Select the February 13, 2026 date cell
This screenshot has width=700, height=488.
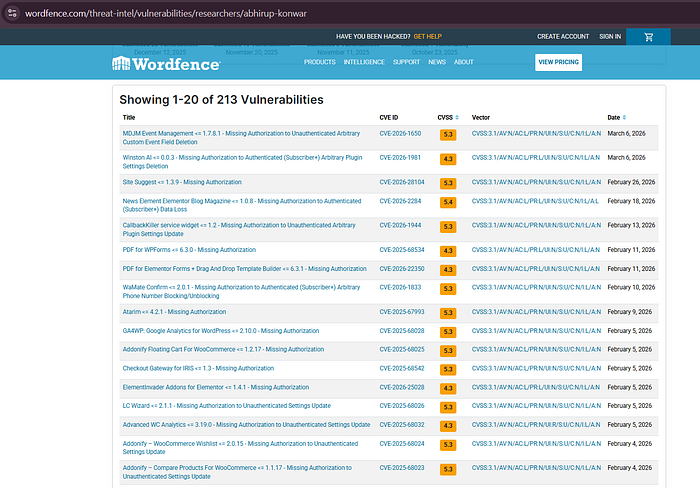tap(631, 225)
